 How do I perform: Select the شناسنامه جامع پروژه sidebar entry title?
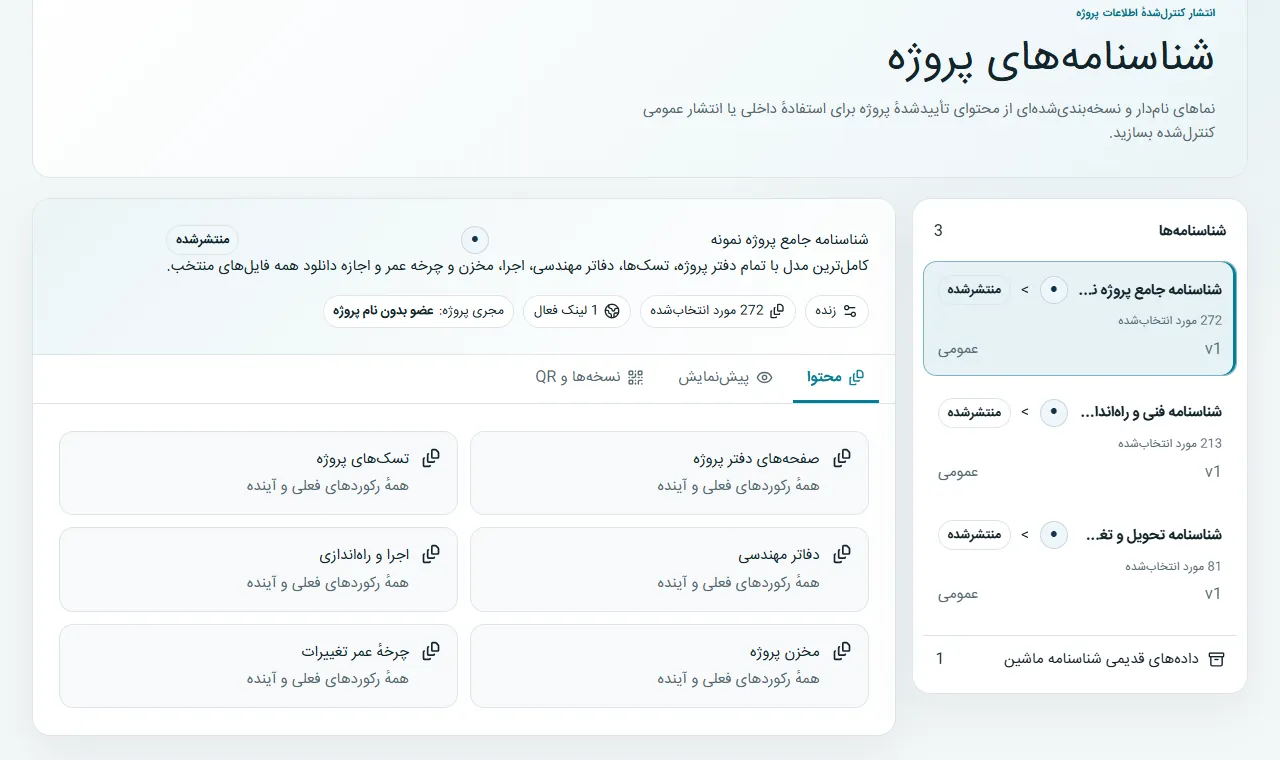tap(1149, 290)
